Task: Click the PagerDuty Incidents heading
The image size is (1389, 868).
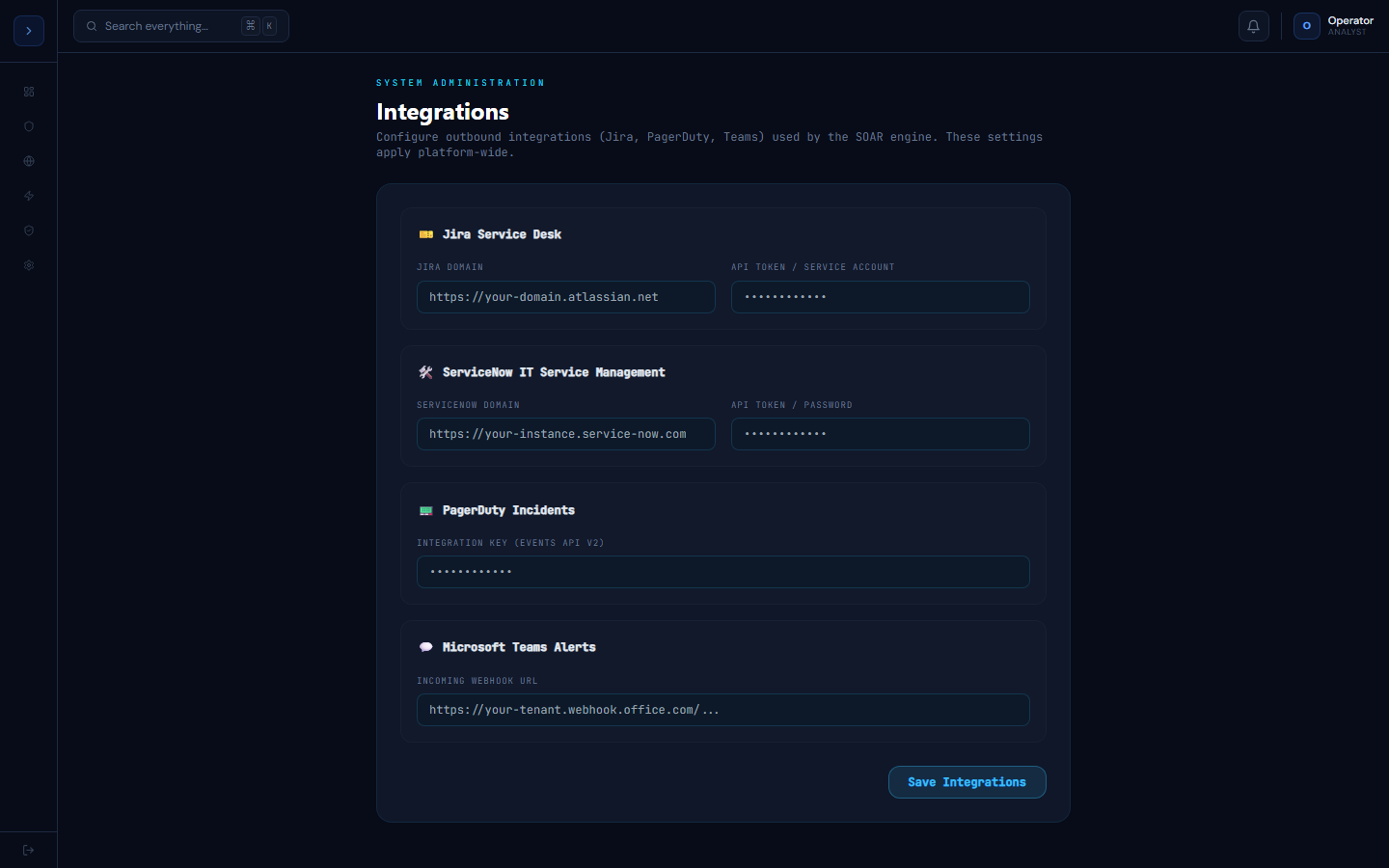Action: pyautogui.click(x=508, y=510)
